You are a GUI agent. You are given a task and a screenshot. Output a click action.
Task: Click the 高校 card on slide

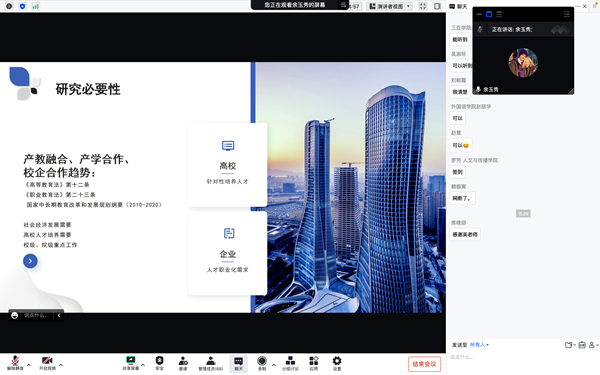(228, 165)
